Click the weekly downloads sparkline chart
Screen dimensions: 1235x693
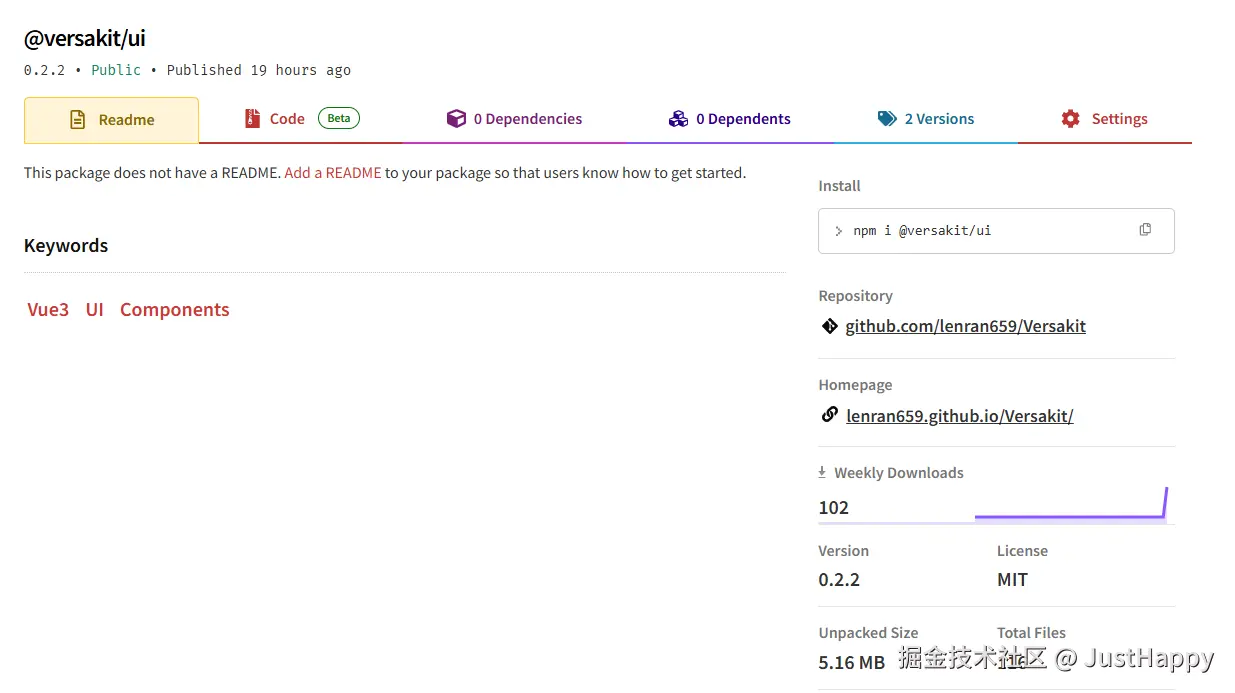click(1071, 503)
